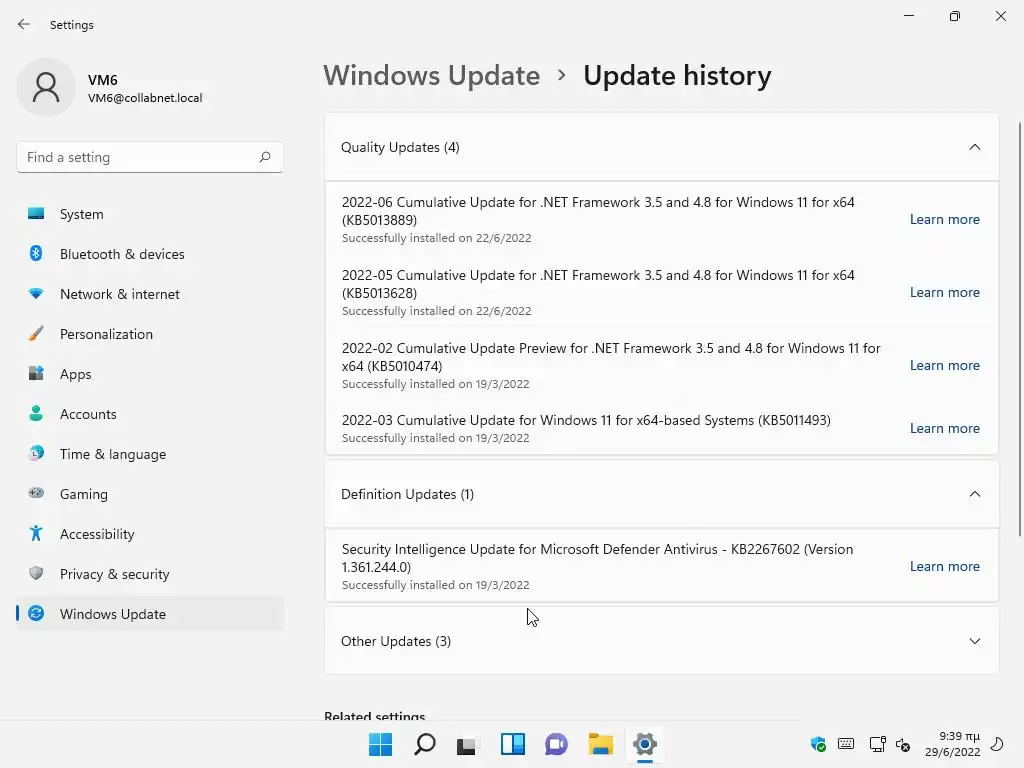Click the 'Update history' heading
This screenshot has width=1024, height=768.
677,76
